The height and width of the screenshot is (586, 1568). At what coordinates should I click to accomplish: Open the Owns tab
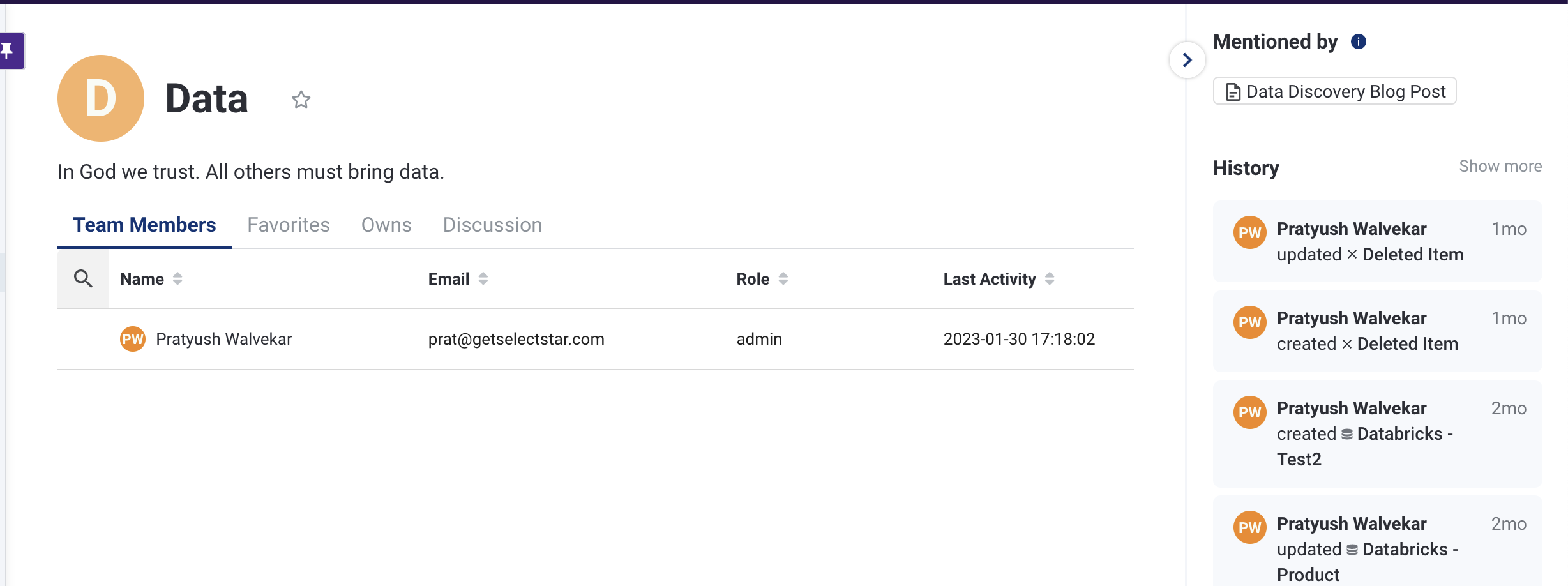coord(386,225)
